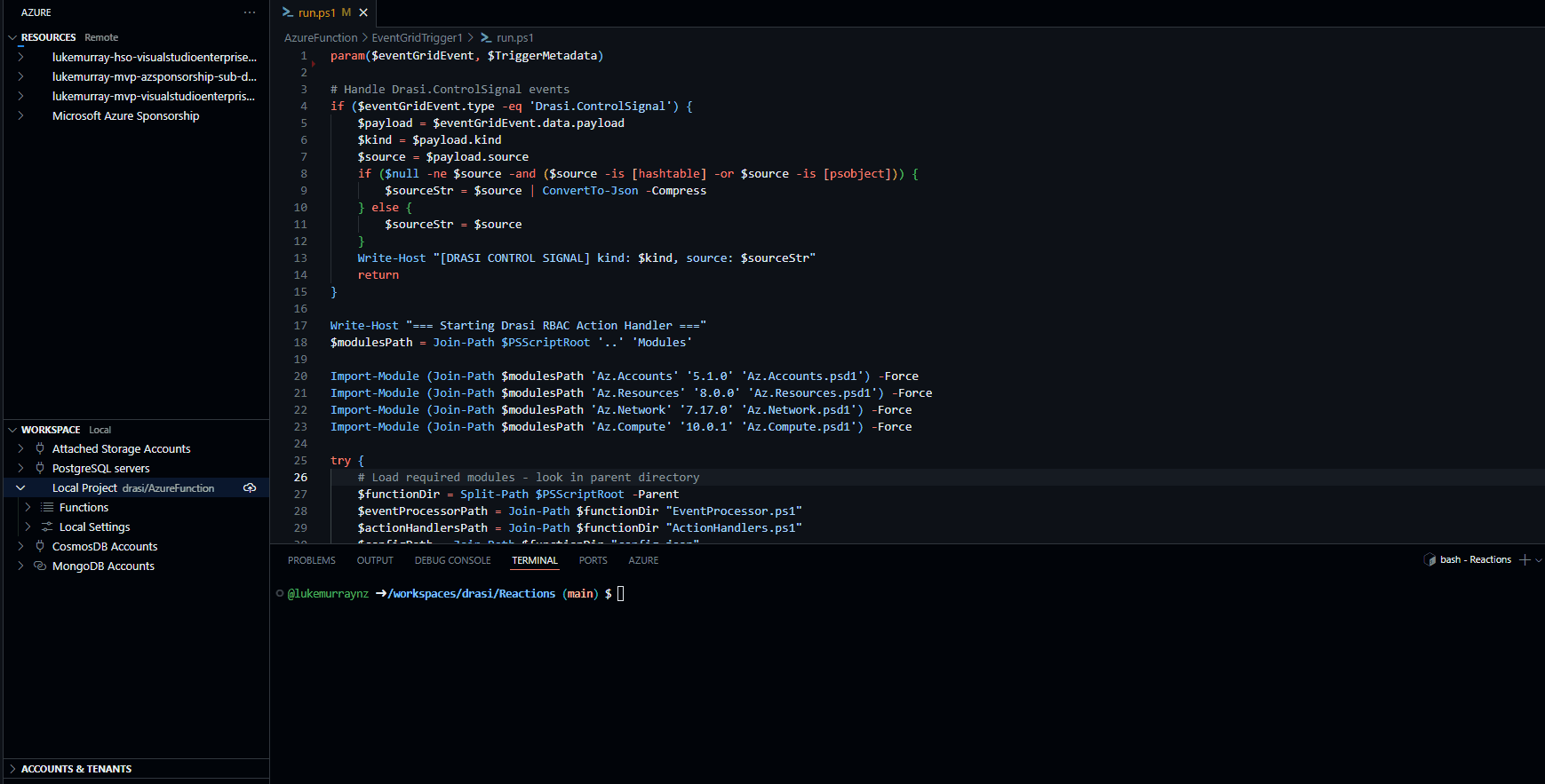The width and height of the screenshot is (1545, 784).
Task: Expand the MongoDB Accounts node
Action: click(x=20, y=566)
